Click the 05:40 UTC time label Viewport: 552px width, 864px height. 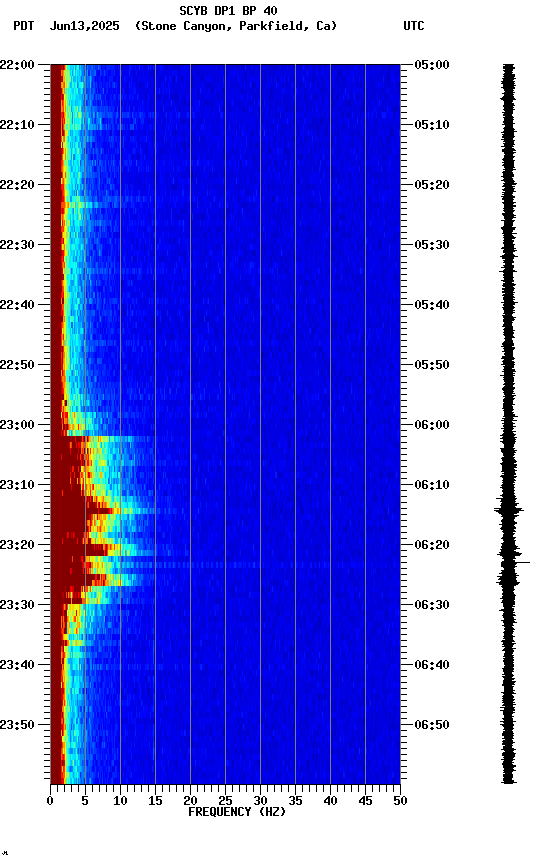click(x=432, y=305)
